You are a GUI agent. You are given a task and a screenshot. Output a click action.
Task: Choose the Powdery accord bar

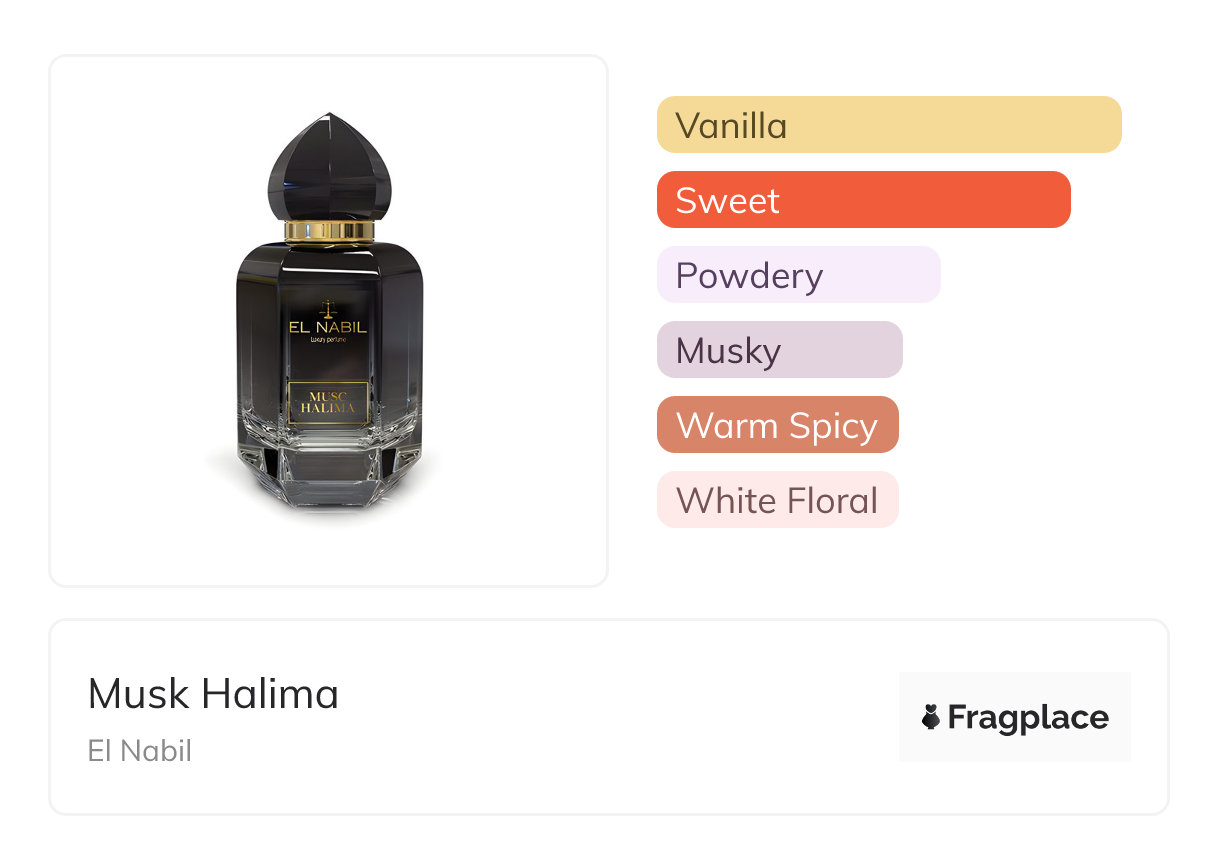pos(799,275)
